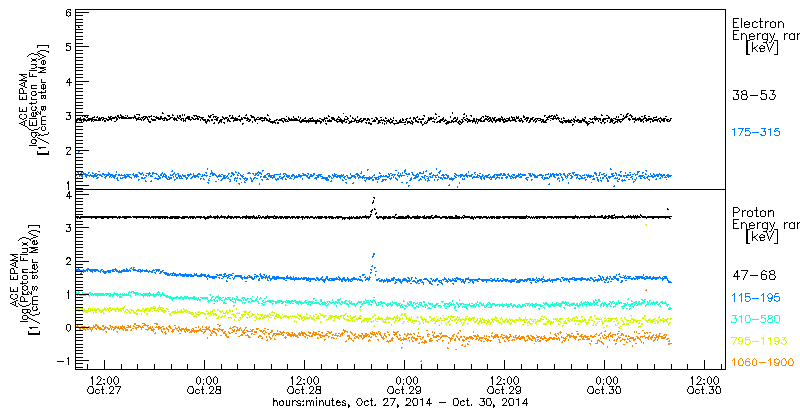Click the blue proton legend label 115-195
Screen dimensions: 800x410
[x=756, y=298]
